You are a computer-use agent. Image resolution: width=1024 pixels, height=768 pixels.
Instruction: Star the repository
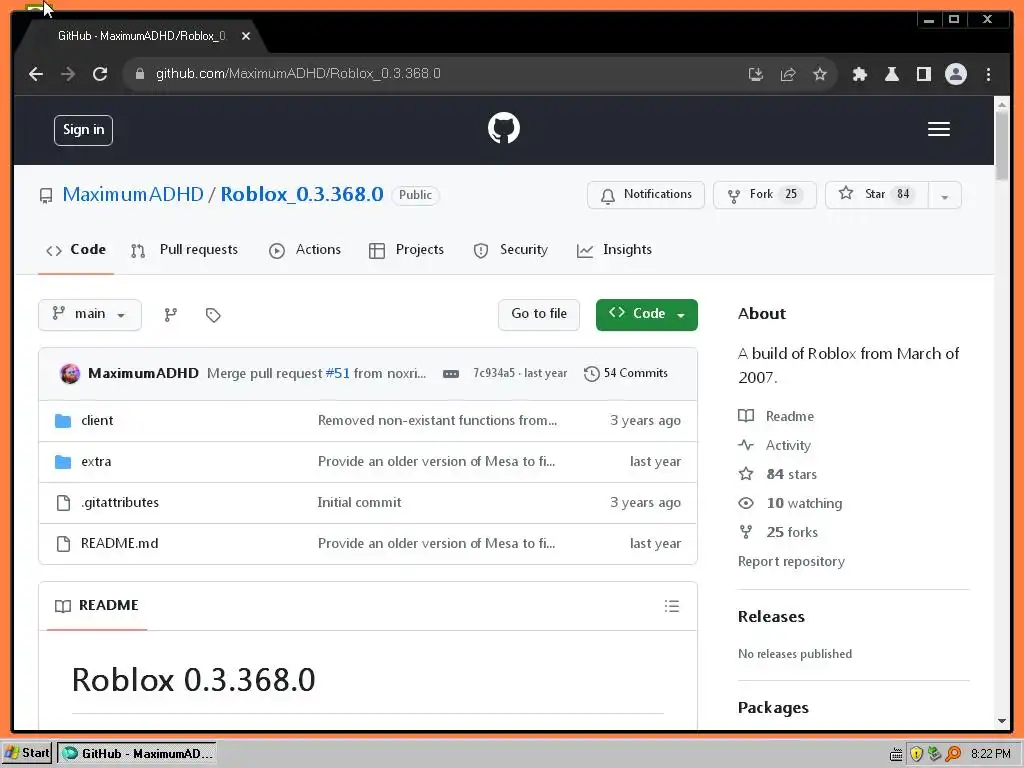click(877, 195)
